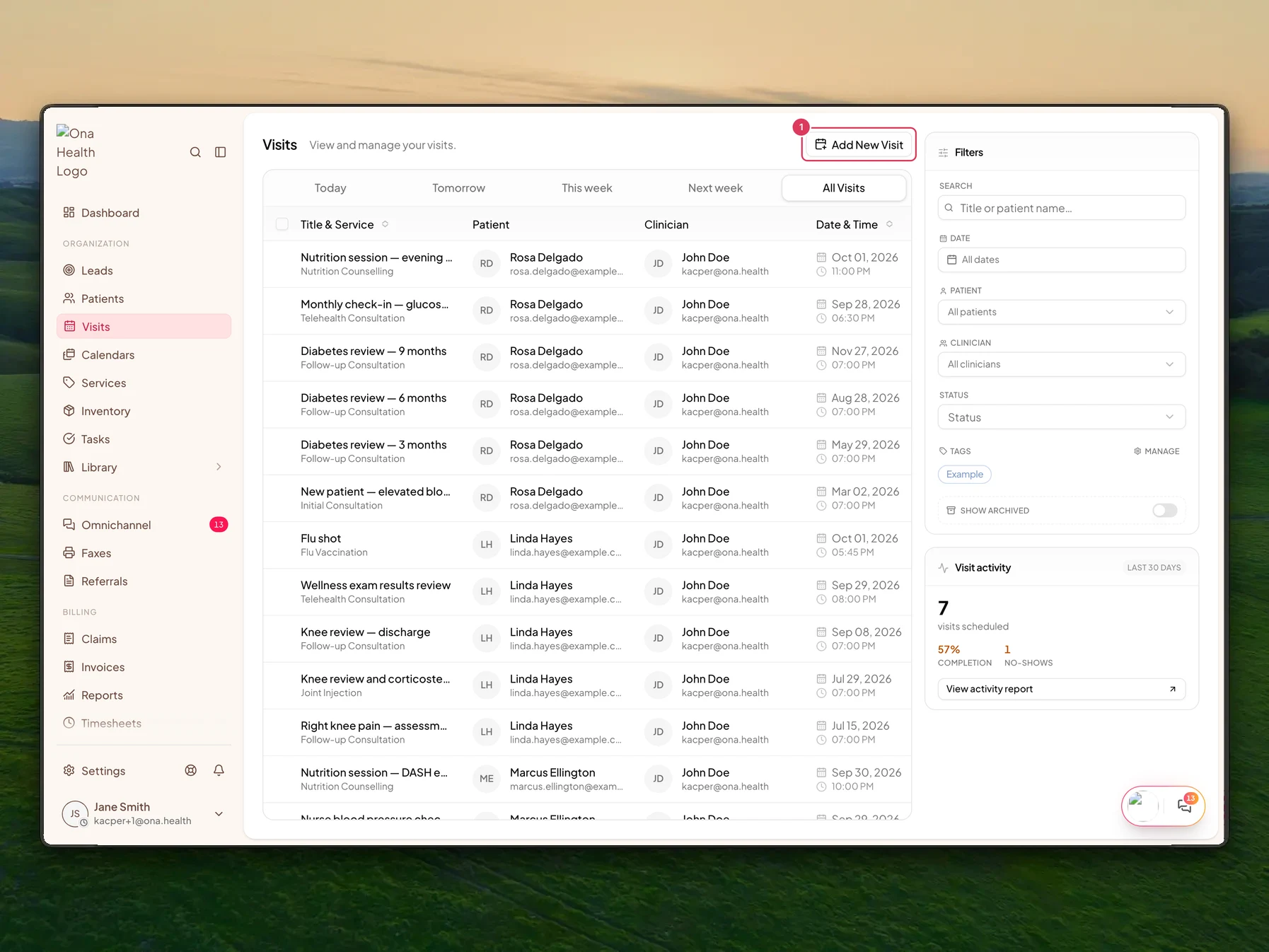Click the Manage tags gear link
Screen dimensions: 1269x952
pyautogui.click(x=1157, y=451)
